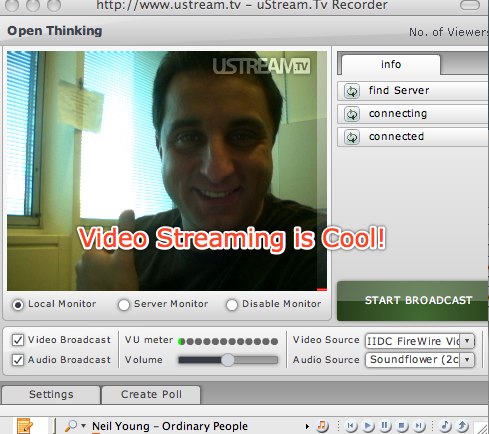Choose Disable Monitor radio button

(x=232, y=305)
